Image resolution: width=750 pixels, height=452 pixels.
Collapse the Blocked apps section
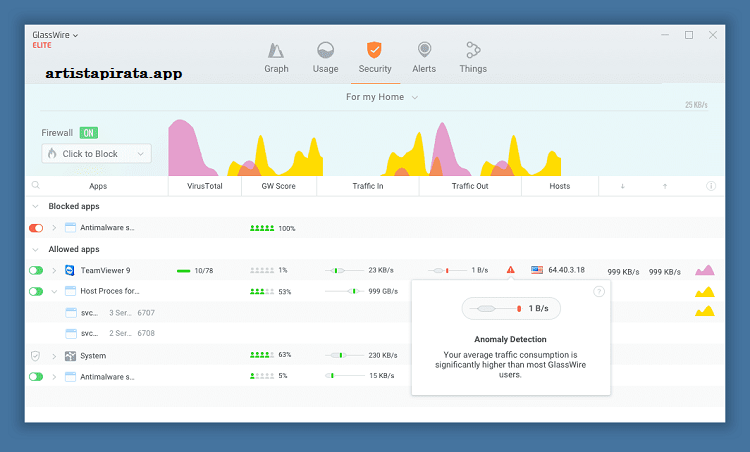36,206
